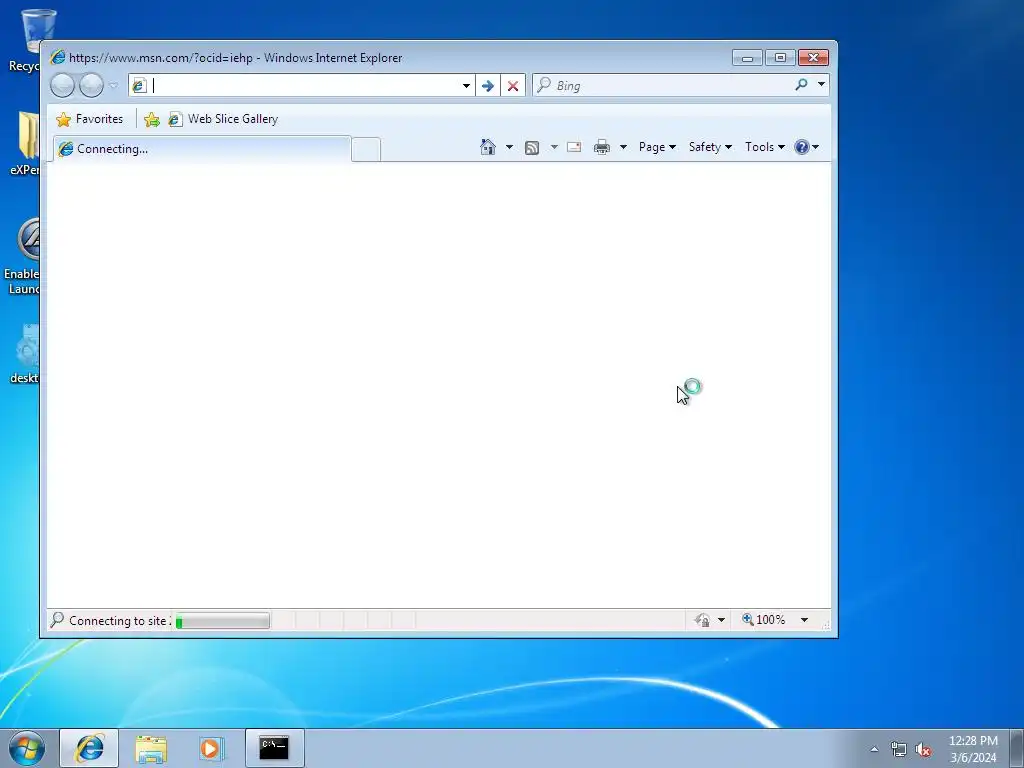Expand the address bar autocomplete dropdown

click(x=466, y=86)
